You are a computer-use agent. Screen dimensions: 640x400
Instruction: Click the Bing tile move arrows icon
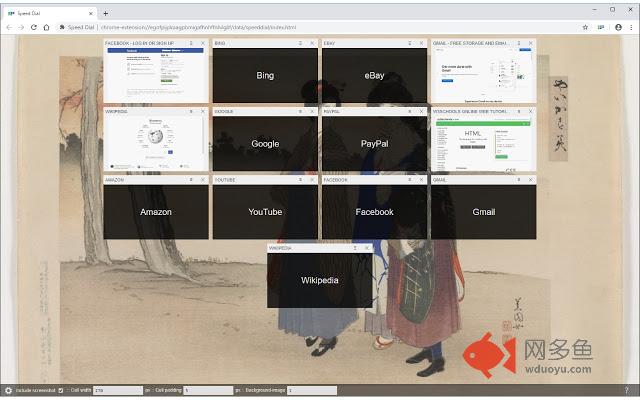tap(300, 43)
